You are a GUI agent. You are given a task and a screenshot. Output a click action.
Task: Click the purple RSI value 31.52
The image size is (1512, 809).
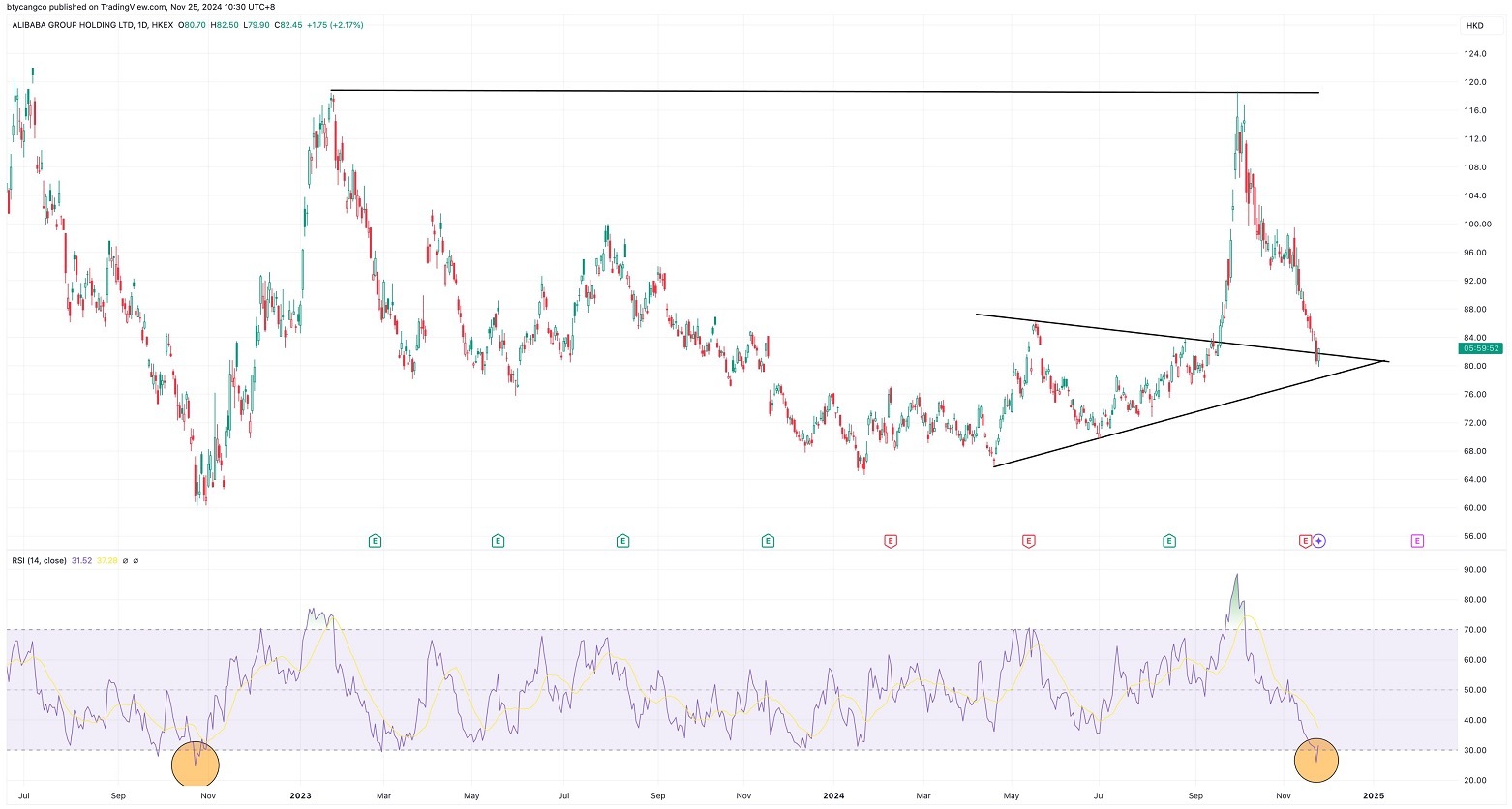(81, 560)
